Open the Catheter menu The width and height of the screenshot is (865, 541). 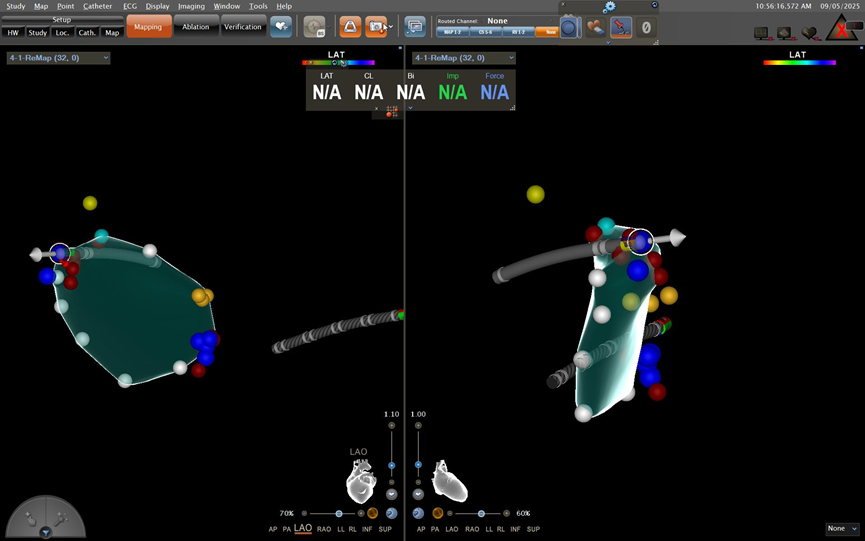97,6
